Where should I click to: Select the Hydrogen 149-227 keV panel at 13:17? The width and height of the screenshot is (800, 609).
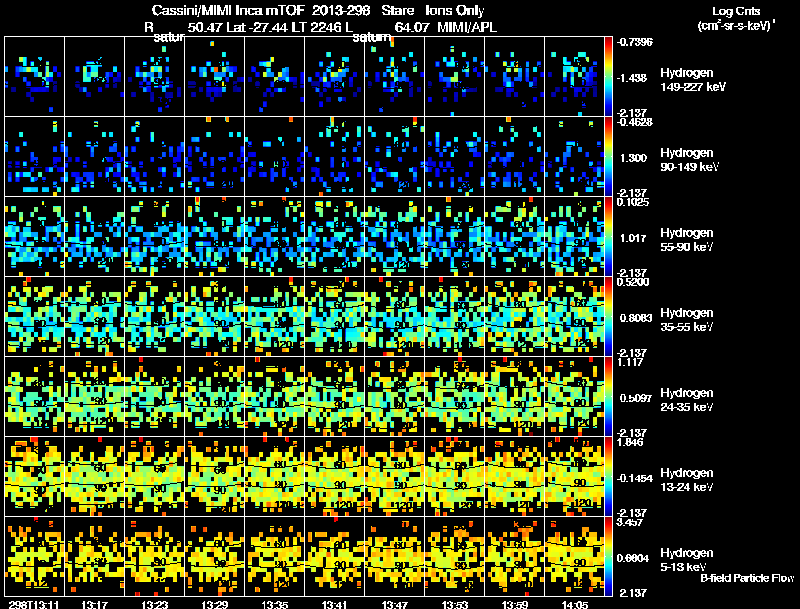pos(94,77)
